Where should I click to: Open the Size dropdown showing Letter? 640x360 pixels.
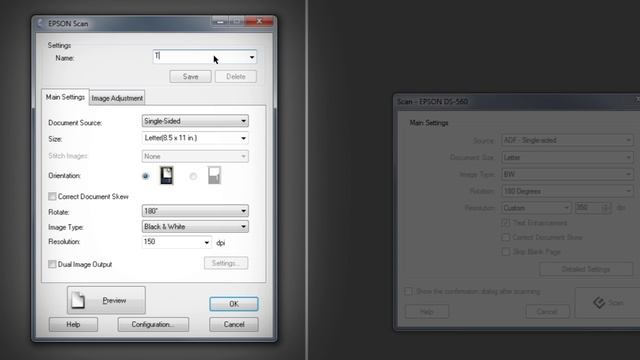[195, 138]
